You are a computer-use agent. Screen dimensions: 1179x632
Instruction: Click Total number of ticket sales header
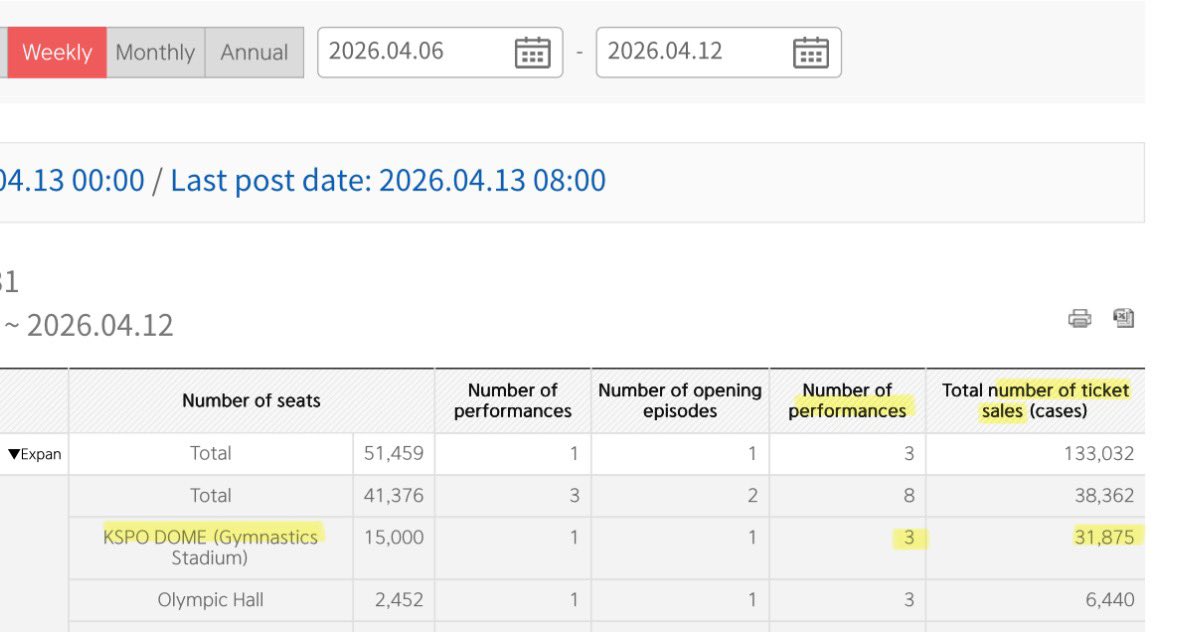(1035, 401)
